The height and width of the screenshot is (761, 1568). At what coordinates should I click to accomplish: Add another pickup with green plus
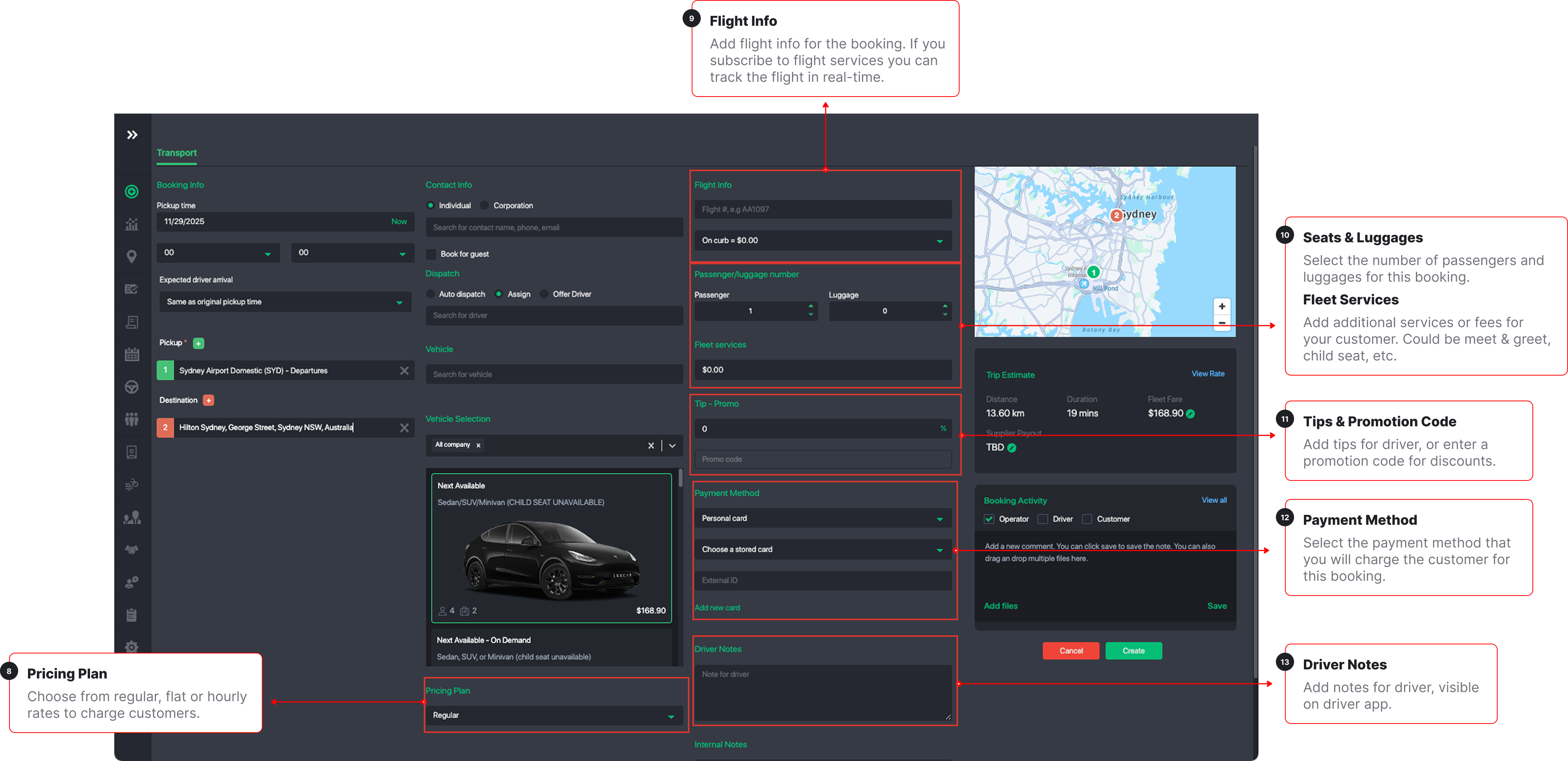coord(198,343)
